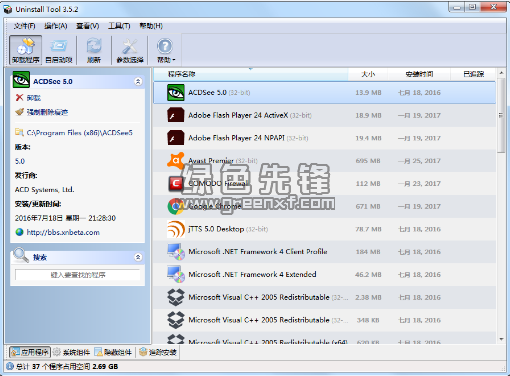Switch to the 系统组件 system components tab
510x376 pixels.
[x=72, y=352]
